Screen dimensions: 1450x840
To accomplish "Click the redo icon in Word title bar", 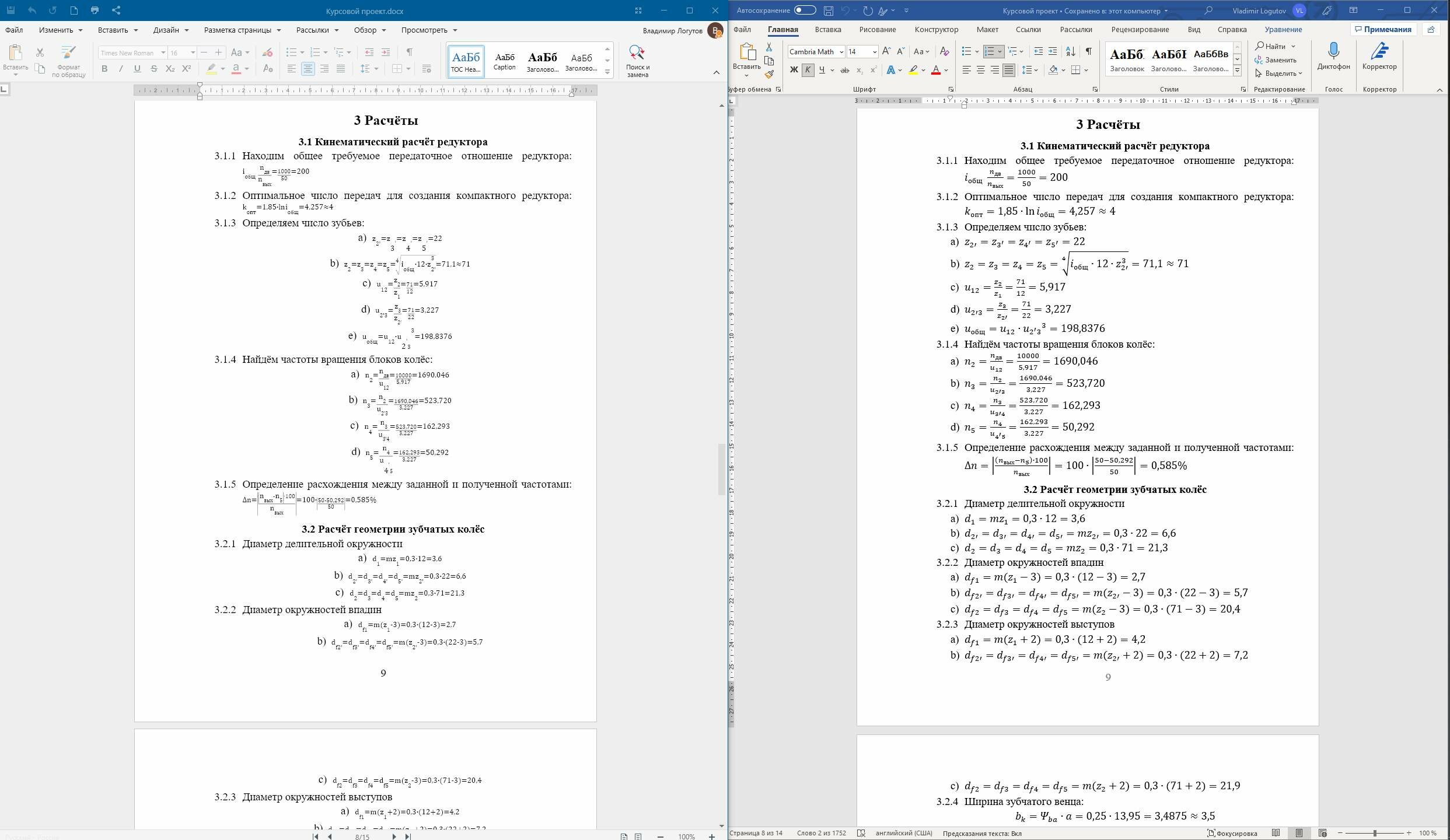I will [x=868, y=10].
